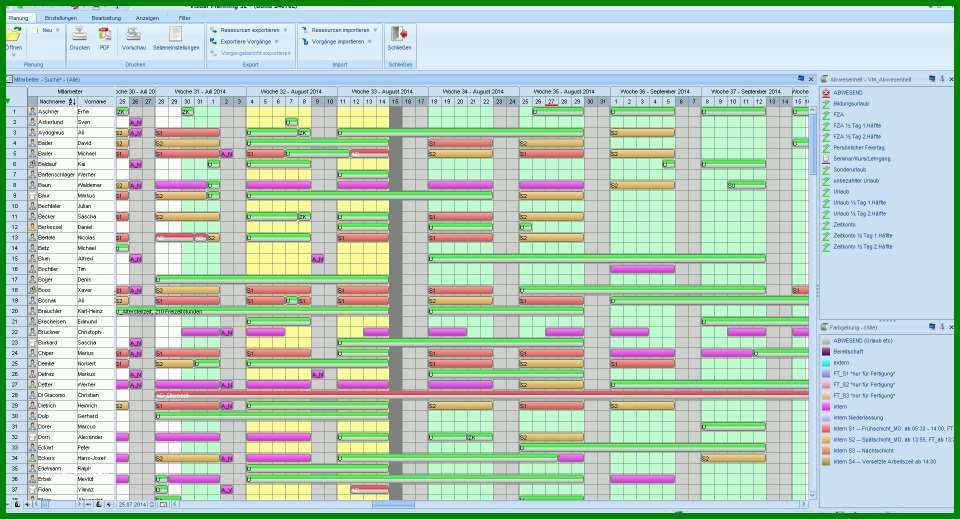The width and height of the screenshot is (960, 519).
Task: Select Urlaub ½ Tag 2.Hälfte icon
Action: pyautogui.click(x=826, y=214)
